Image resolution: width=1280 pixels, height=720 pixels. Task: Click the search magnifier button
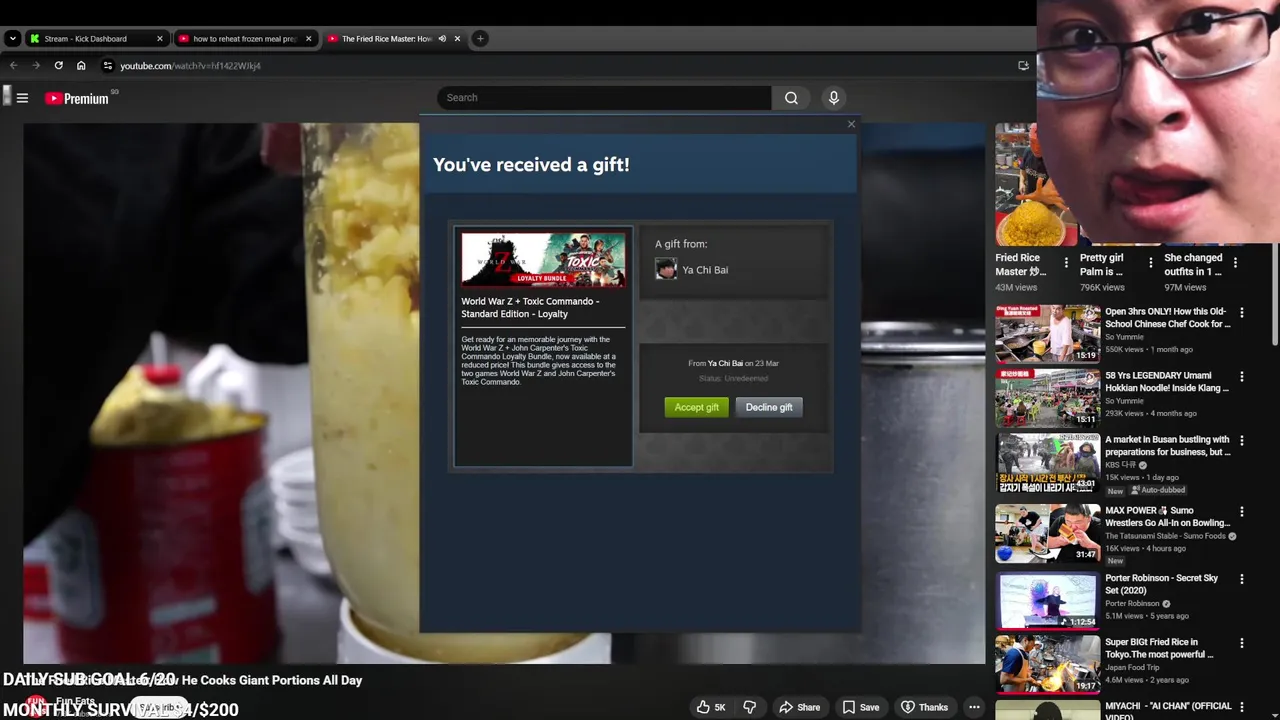pyautogui.click(x=791, y=98)
